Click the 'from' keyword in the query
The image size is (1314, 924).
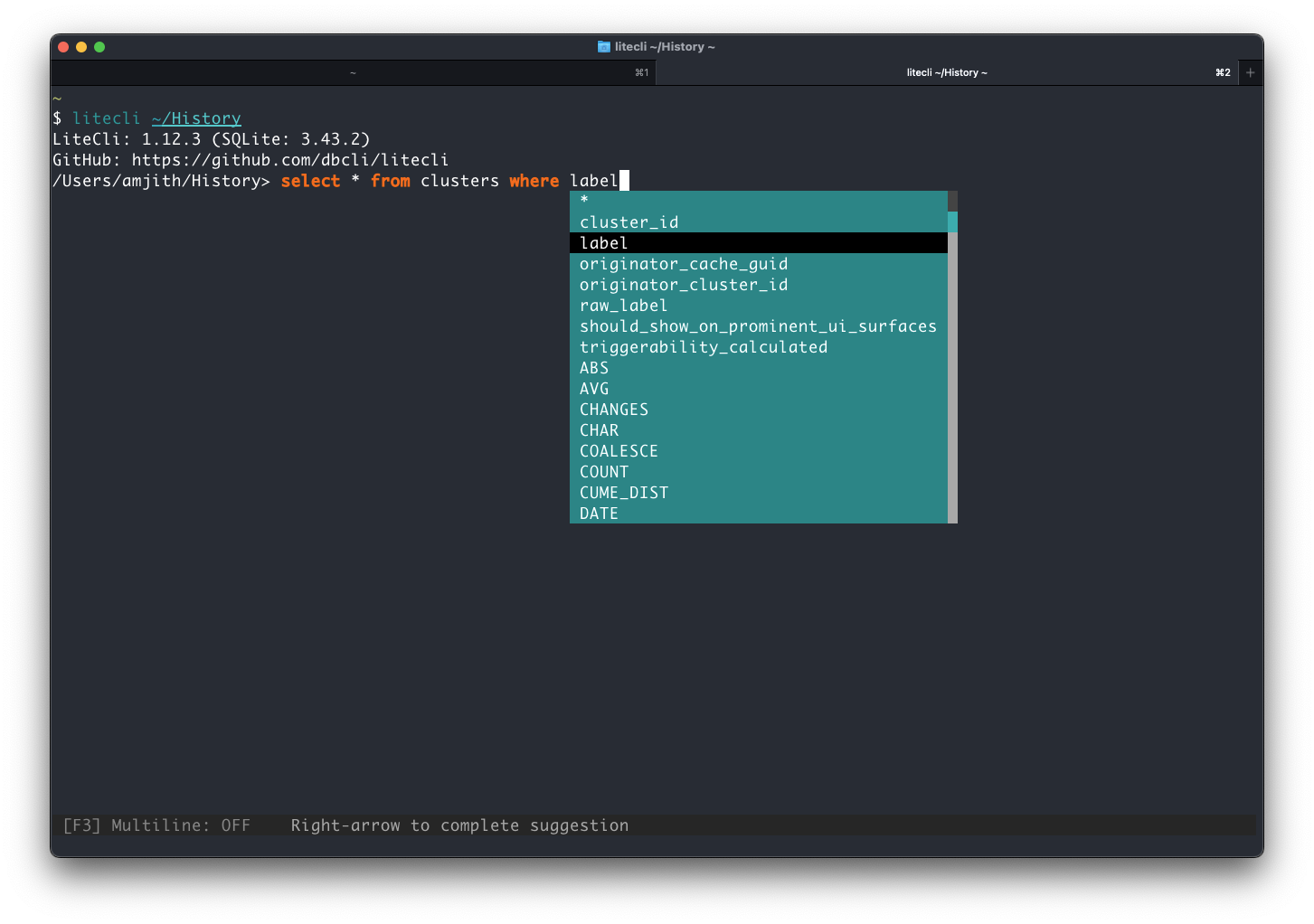pos(390,181)
